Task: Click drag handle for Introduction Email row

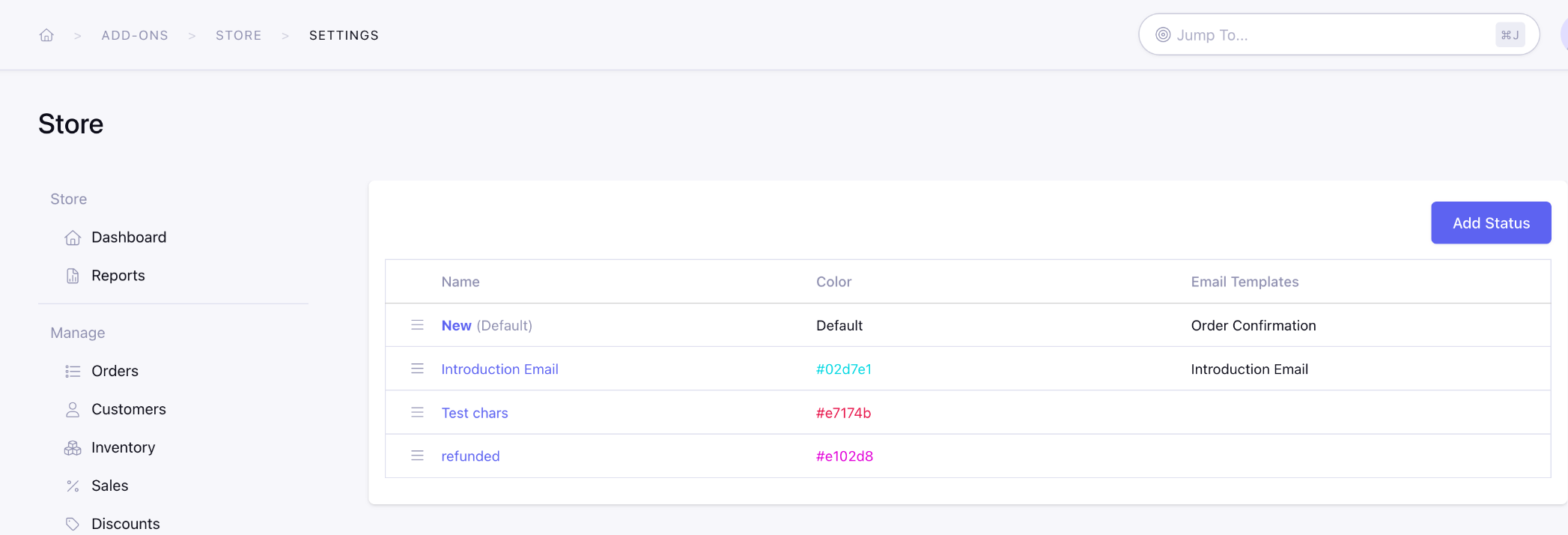Action: tap(417, 369)
